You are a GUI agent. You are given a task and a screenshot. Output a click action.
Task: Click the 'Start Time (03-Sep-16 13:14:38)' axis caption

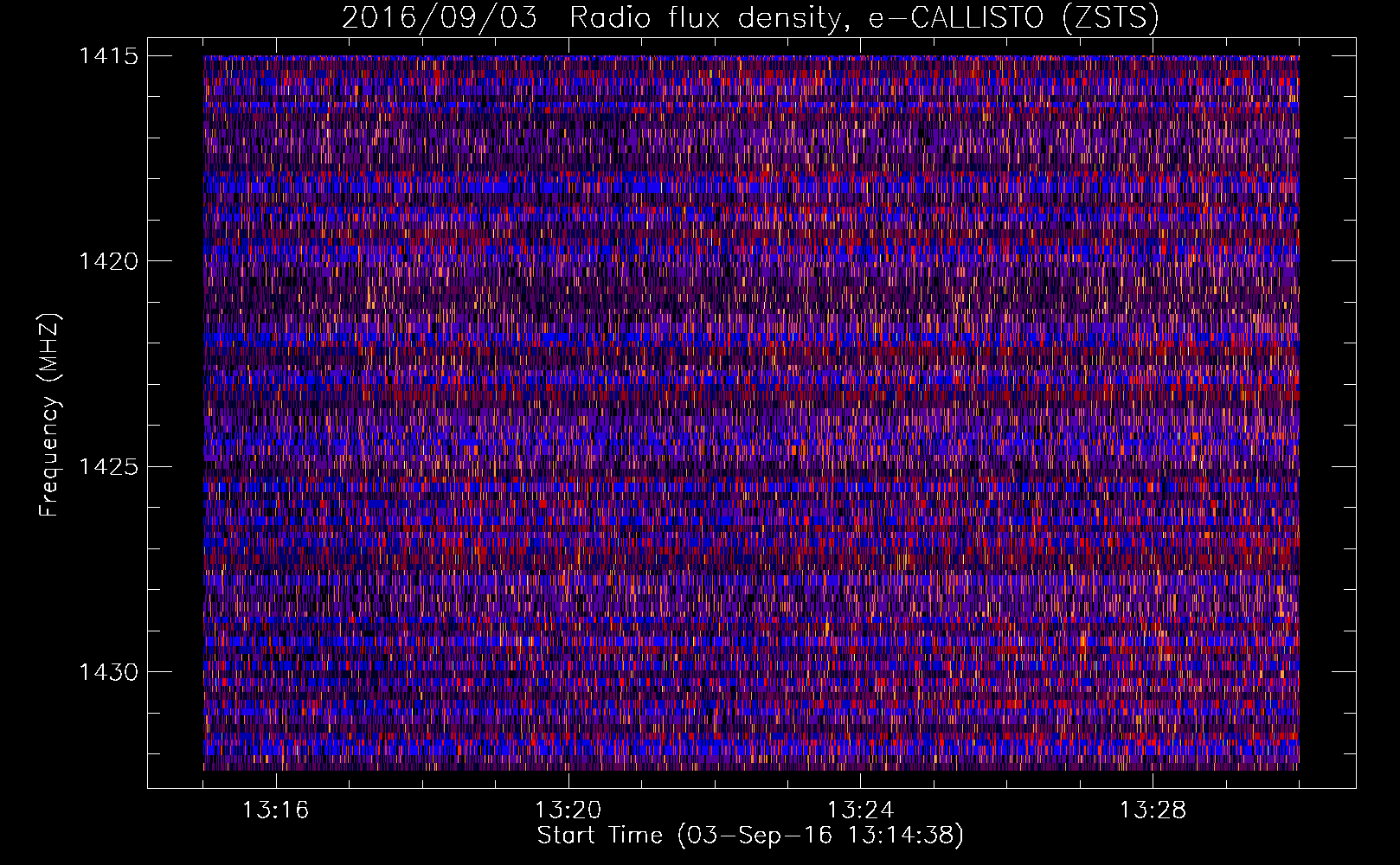[x=750, y=836]
